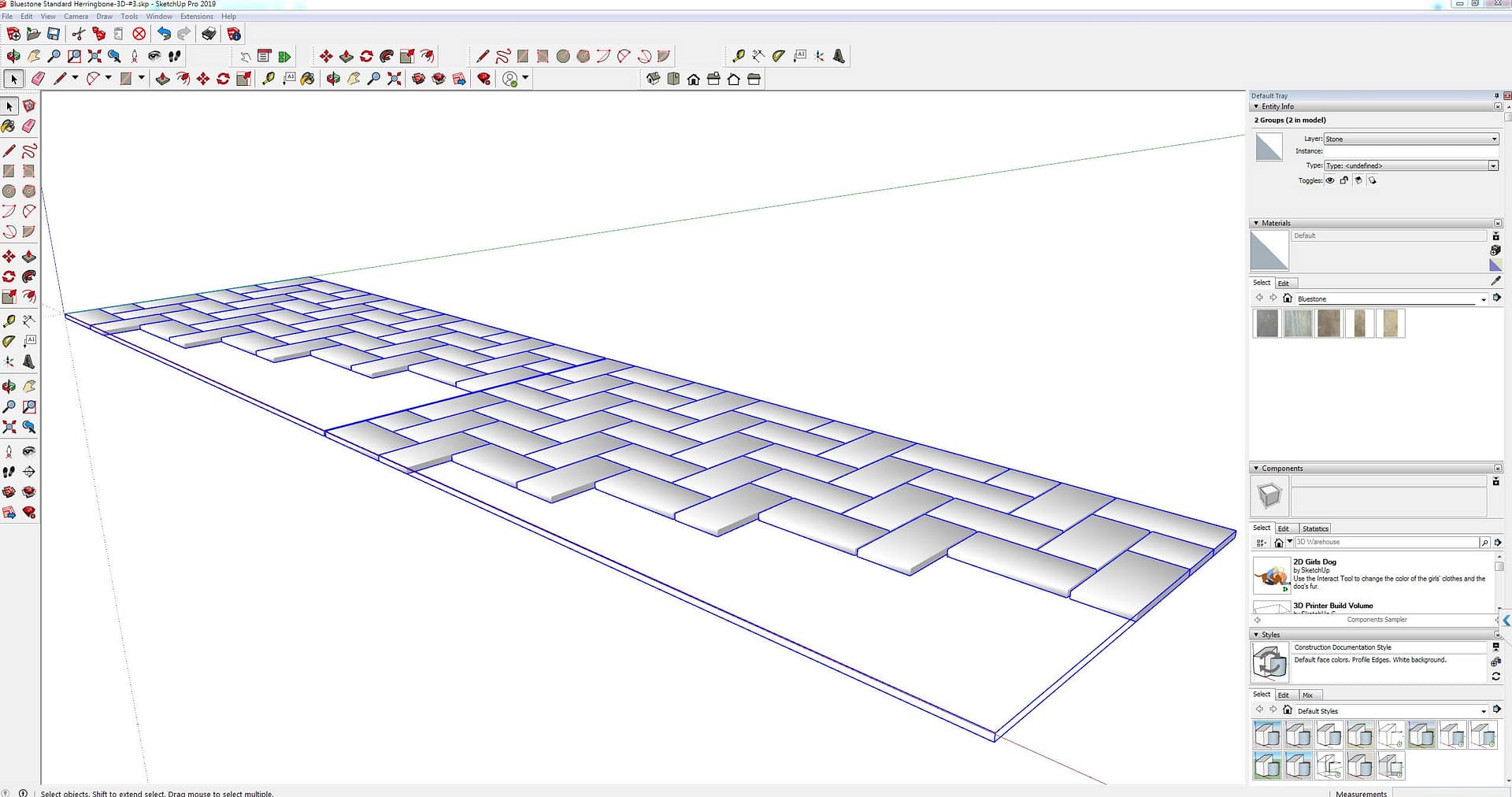The image size is (1512, 797).
Task: Toggle entity visibility eye in Entity Info
Action: click(1330, 180)
